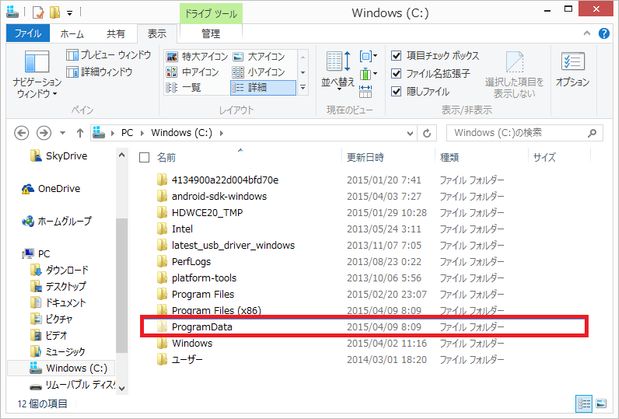Click PC in the address bar
This screenshot has height=419, width=619.
tap(127, 133)
